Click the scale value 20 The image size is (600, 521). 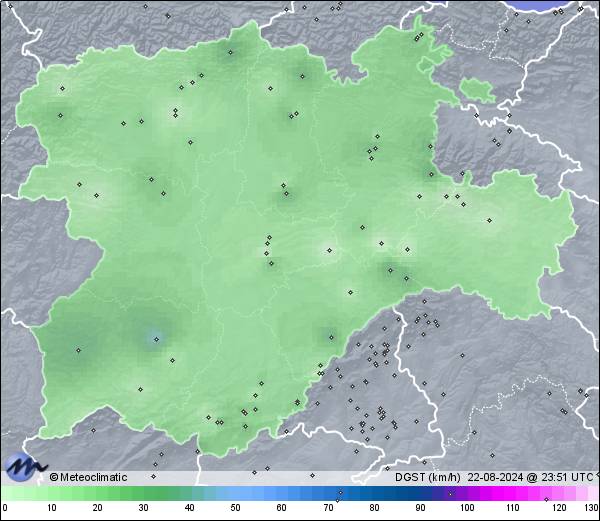pyautogui.click(x=98, y=508)
